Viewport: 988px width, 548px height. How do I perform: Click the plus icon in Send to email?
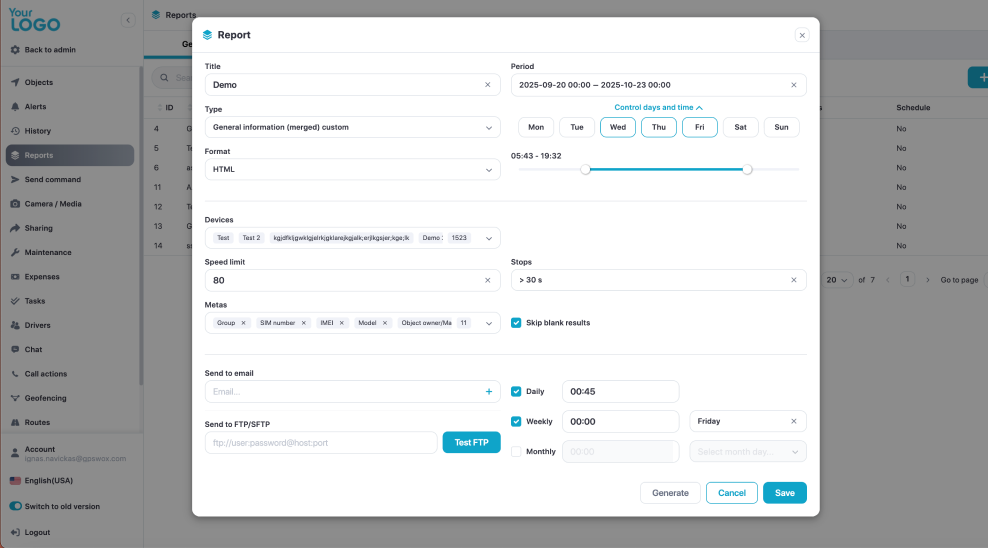pos(488,392)
